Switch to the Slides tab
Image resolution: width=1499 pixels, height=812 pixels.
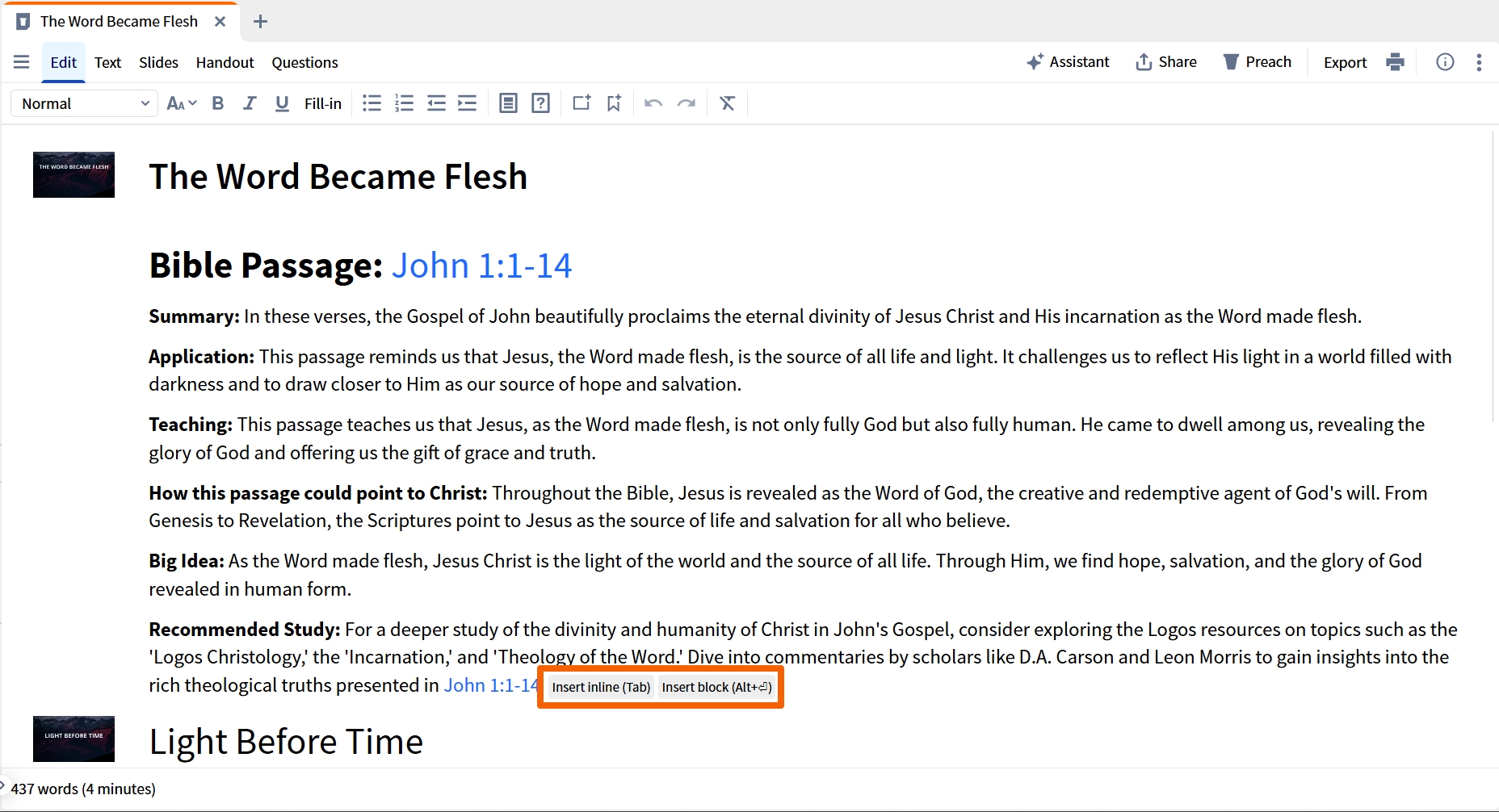(158, 62)
